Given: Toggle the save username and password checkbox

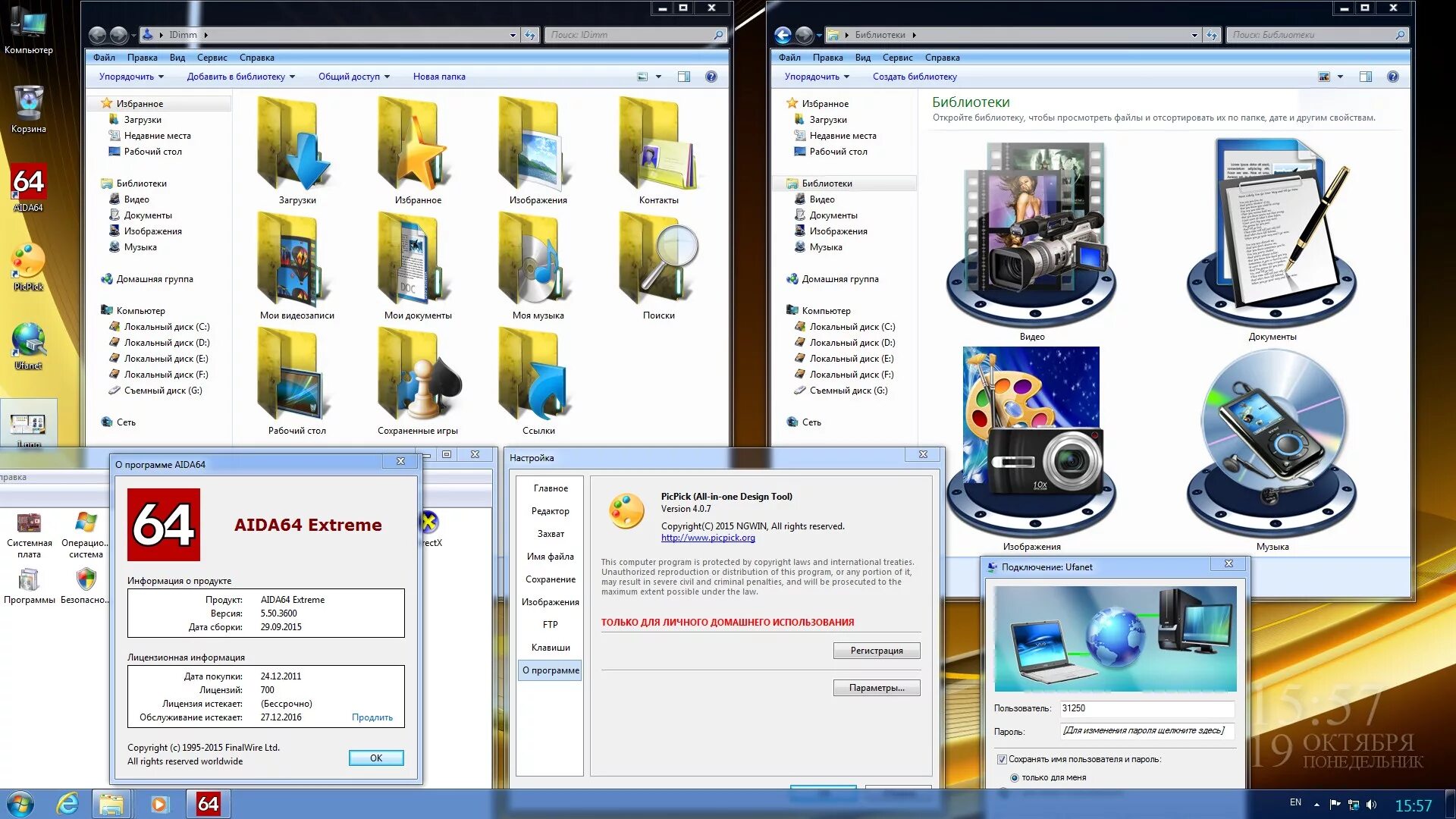Looking at the screenshot, I should pyautogui.click(x=1002, y=759).
